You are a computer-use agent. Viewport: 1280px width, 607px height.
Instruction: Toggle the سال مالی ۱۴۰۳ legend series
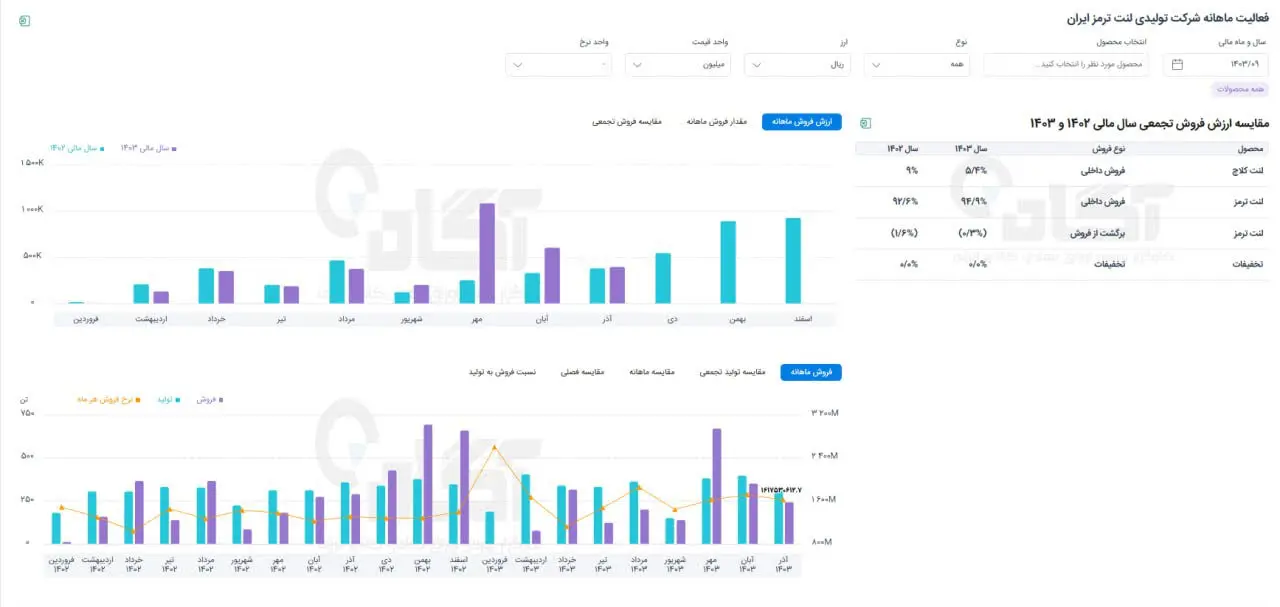click(149, 148)
